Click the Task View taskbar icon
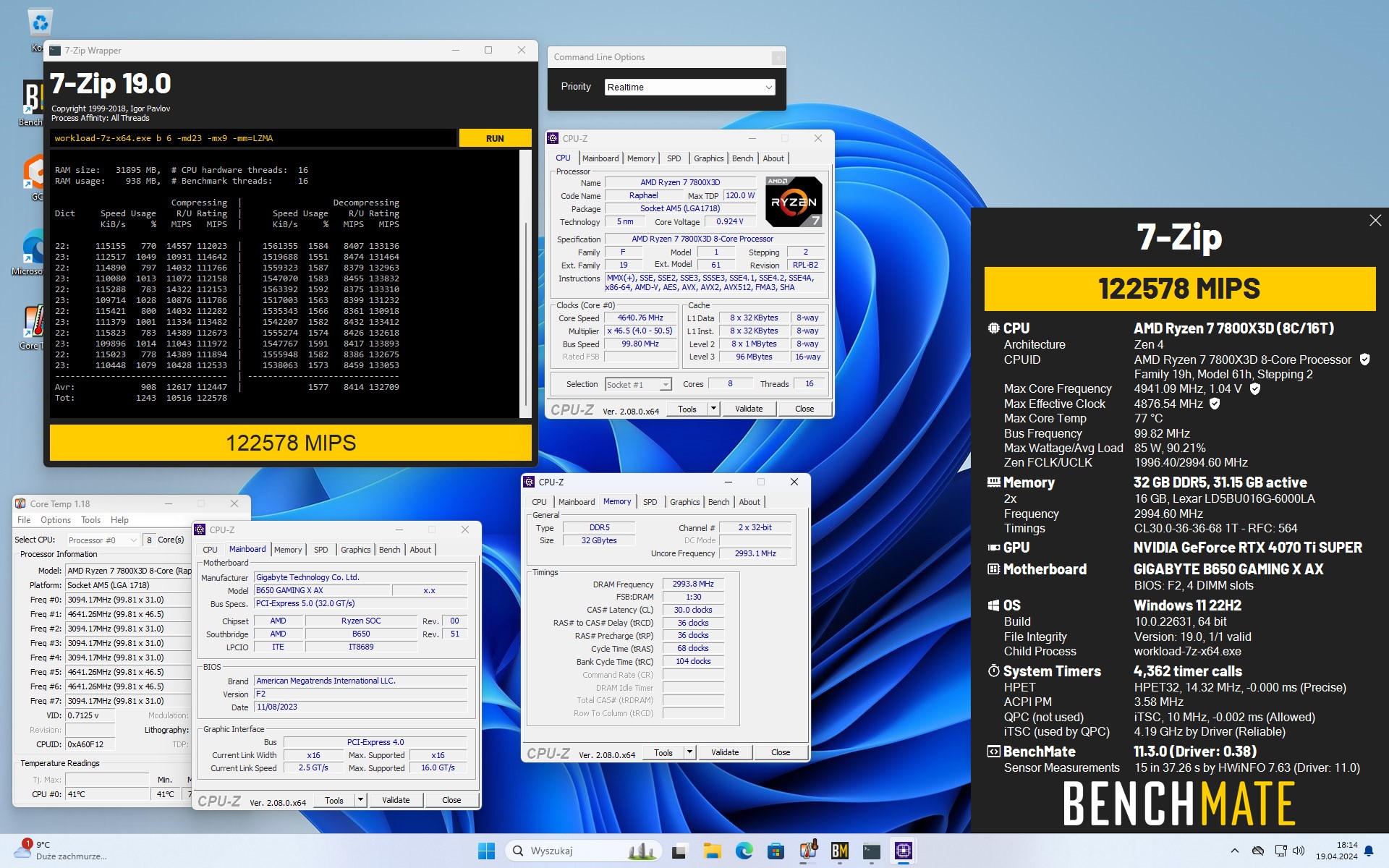 tap(679, 851)
